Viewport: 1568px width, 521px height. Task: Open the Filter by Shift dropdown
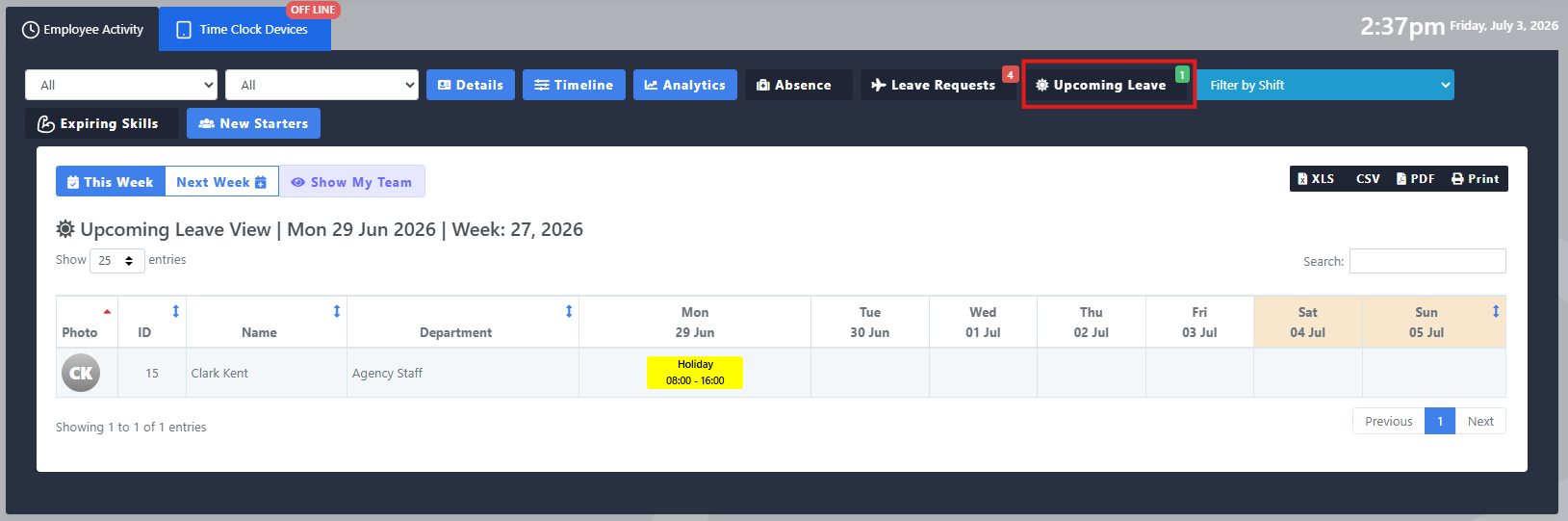(1325, 85)
